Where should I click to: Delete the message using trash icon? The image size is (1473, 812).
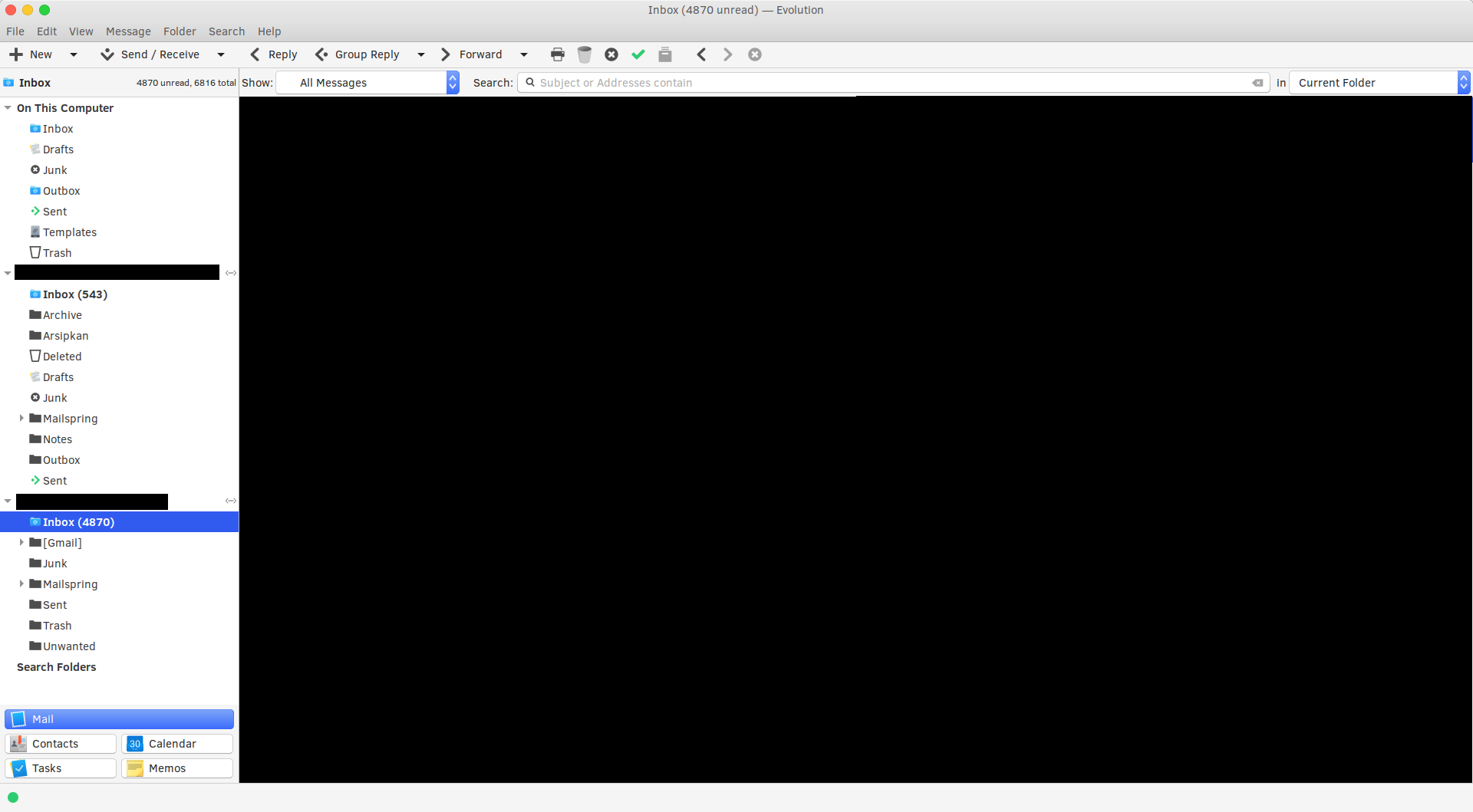tap(585, 54)
